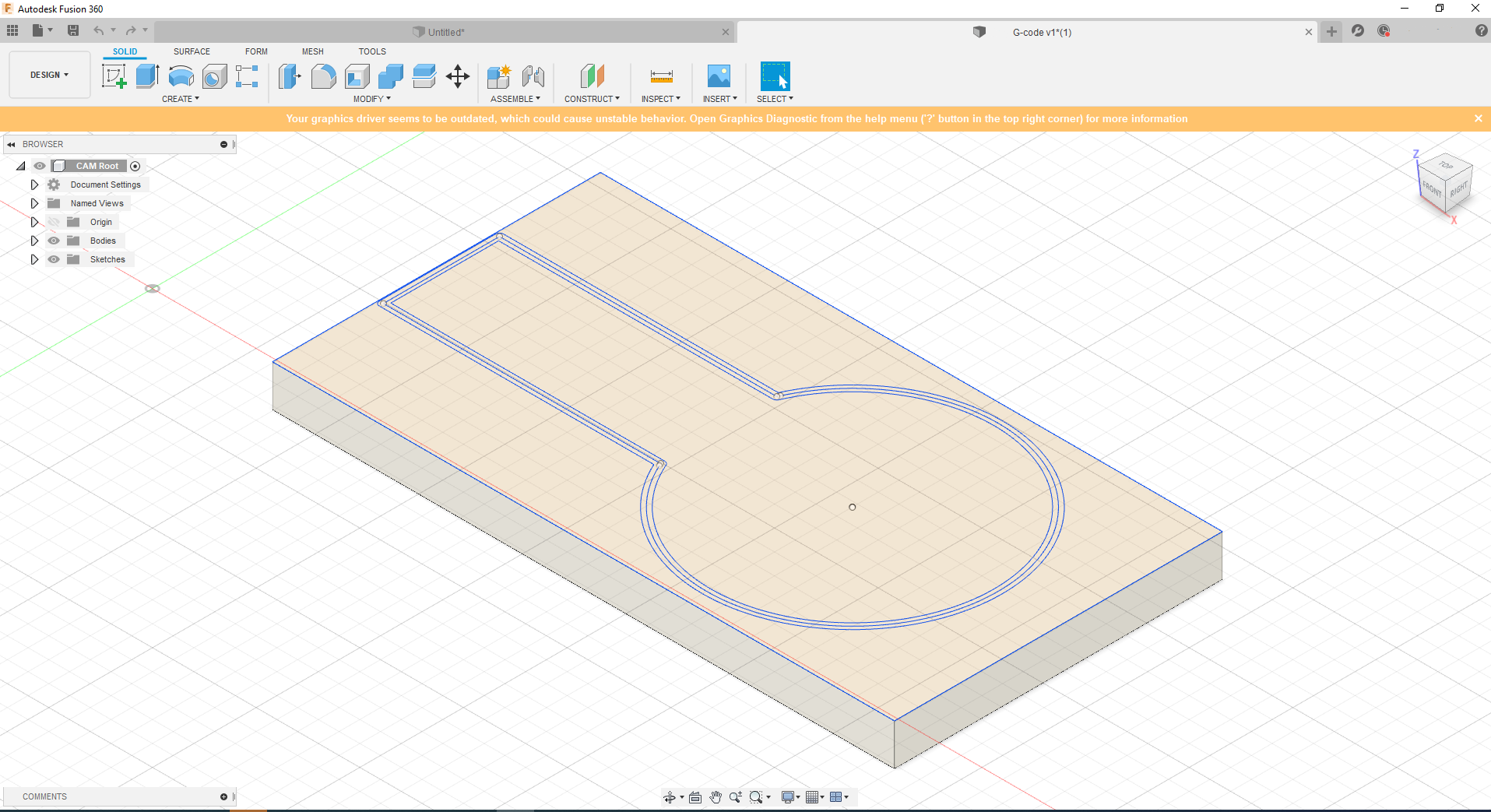1491x812 pixels.
Task: Open the Help question mark icon
Action: [1481, 30]
